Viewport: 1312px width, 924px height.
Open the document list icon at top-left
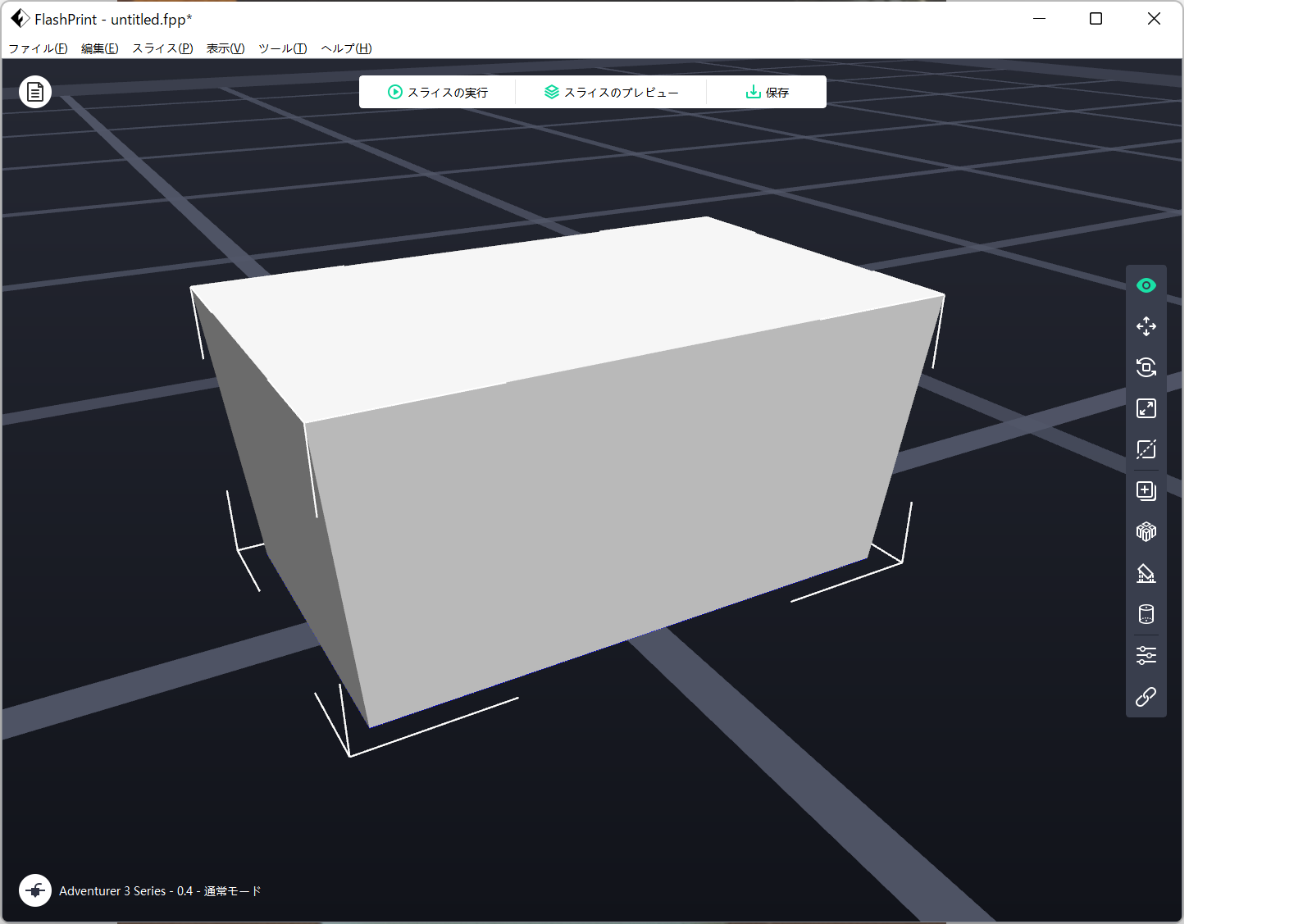[x=35, y=92]
